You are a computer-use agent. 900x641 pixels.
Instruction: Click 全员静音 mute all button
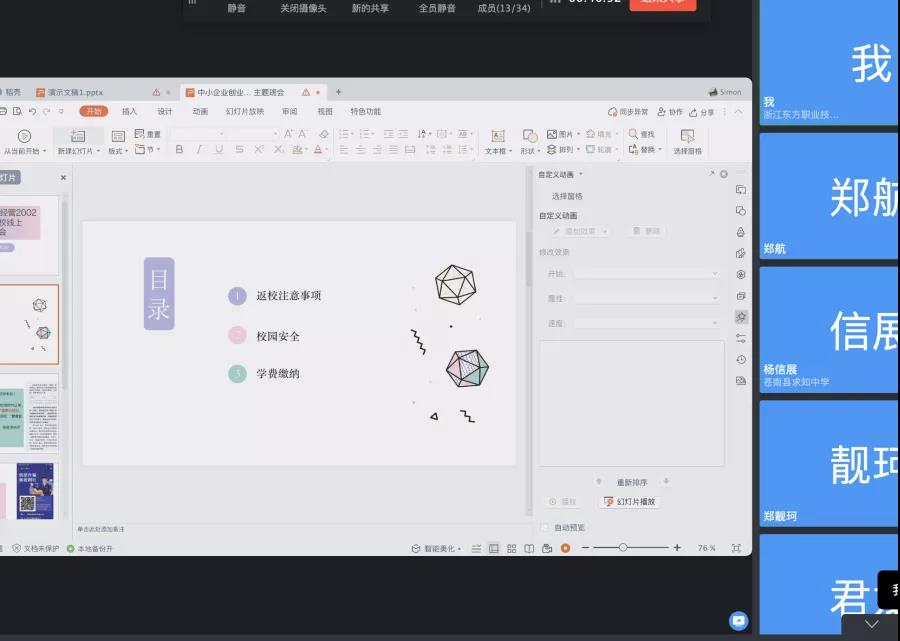437,8
